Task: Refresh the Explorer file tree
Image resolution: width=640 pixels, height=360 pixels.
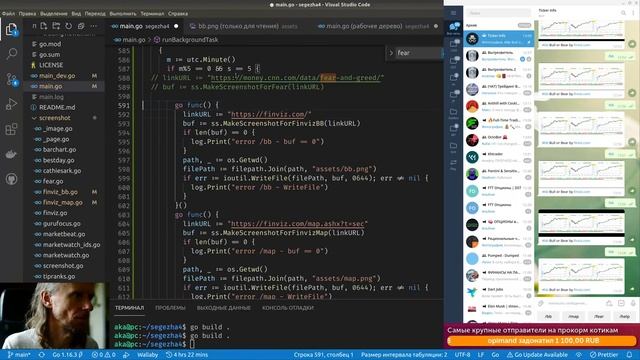Action: [x=69, y=26]
